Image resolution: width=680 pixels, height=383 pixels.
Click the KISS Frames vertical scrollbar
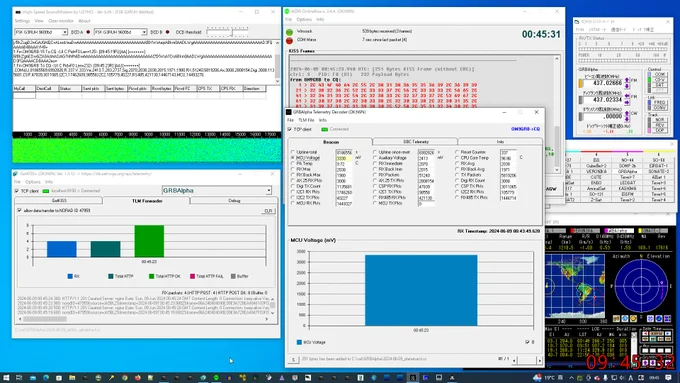coord(557,114)
